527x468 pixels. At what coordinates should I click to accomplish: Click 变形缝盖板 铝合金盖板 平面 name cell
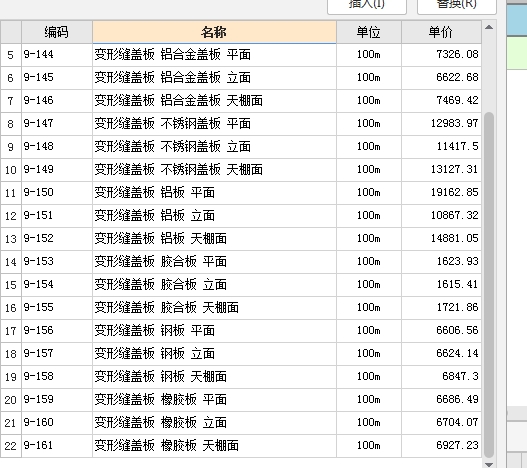[214, 55]
